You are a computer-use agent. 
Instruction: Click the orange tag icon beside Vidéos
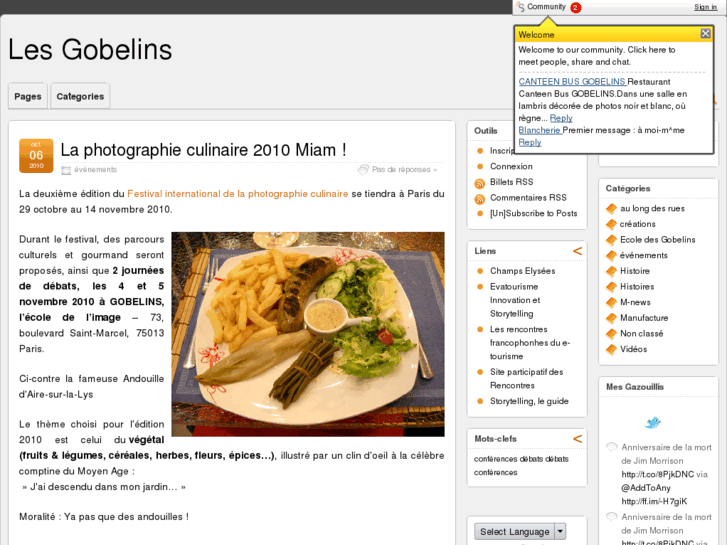(x=612, y=349)
